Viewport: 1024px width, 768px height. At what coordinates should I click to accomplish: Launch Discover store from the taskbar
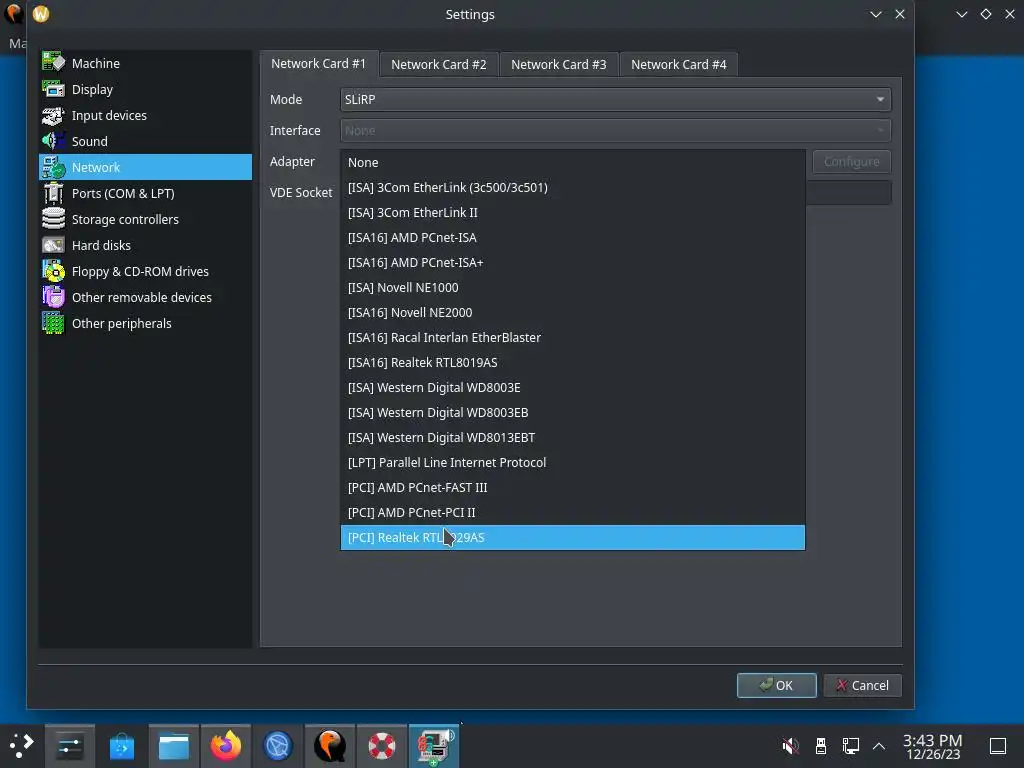tap(121, 746)
